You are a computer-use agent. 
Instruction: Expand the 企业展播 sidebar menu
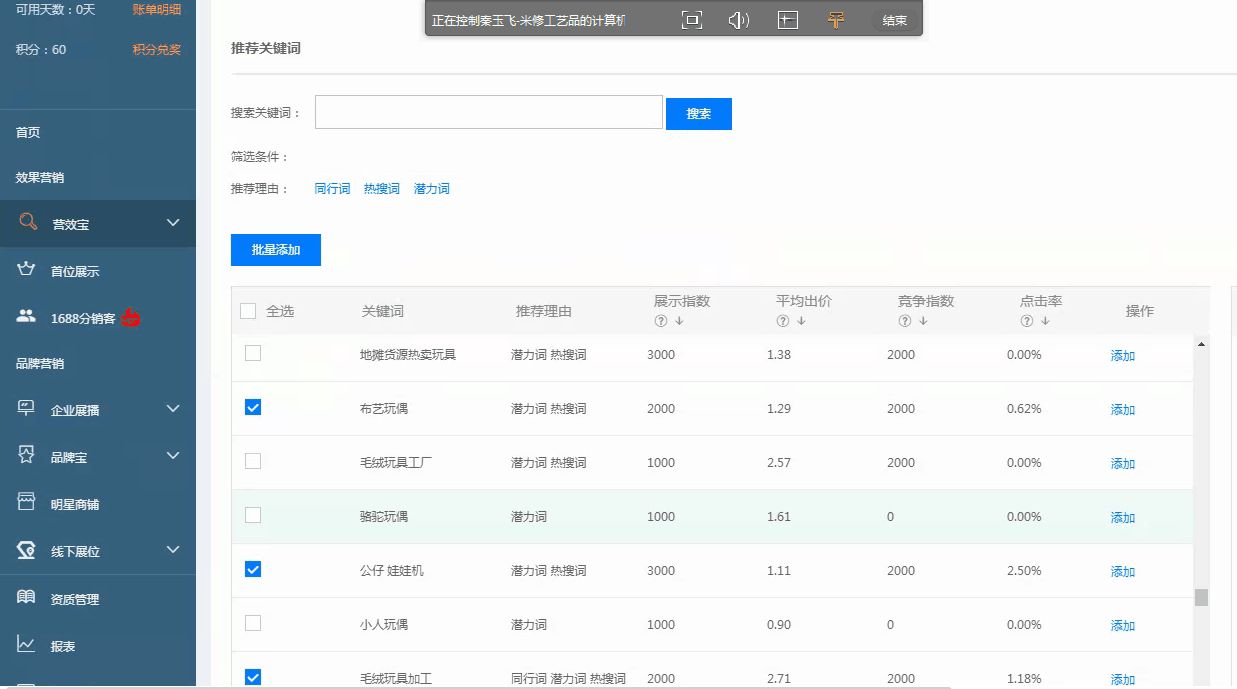tap(173, 409)
